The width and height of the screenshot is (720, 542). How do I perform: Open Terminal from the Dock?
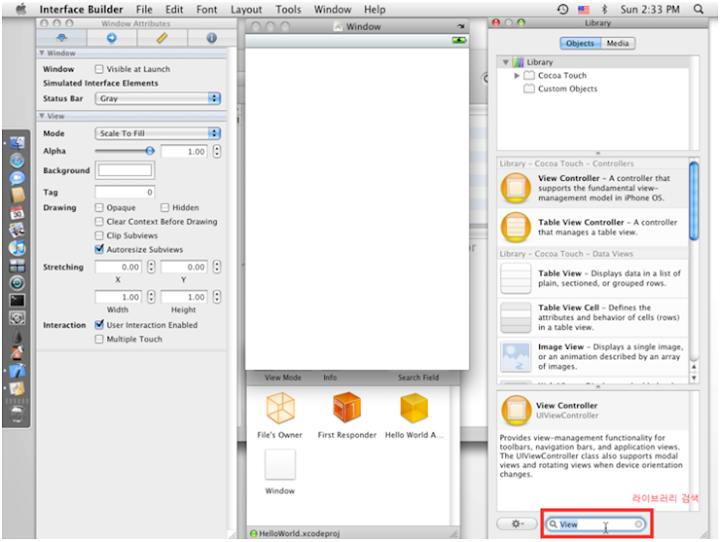tap(17, 300)
